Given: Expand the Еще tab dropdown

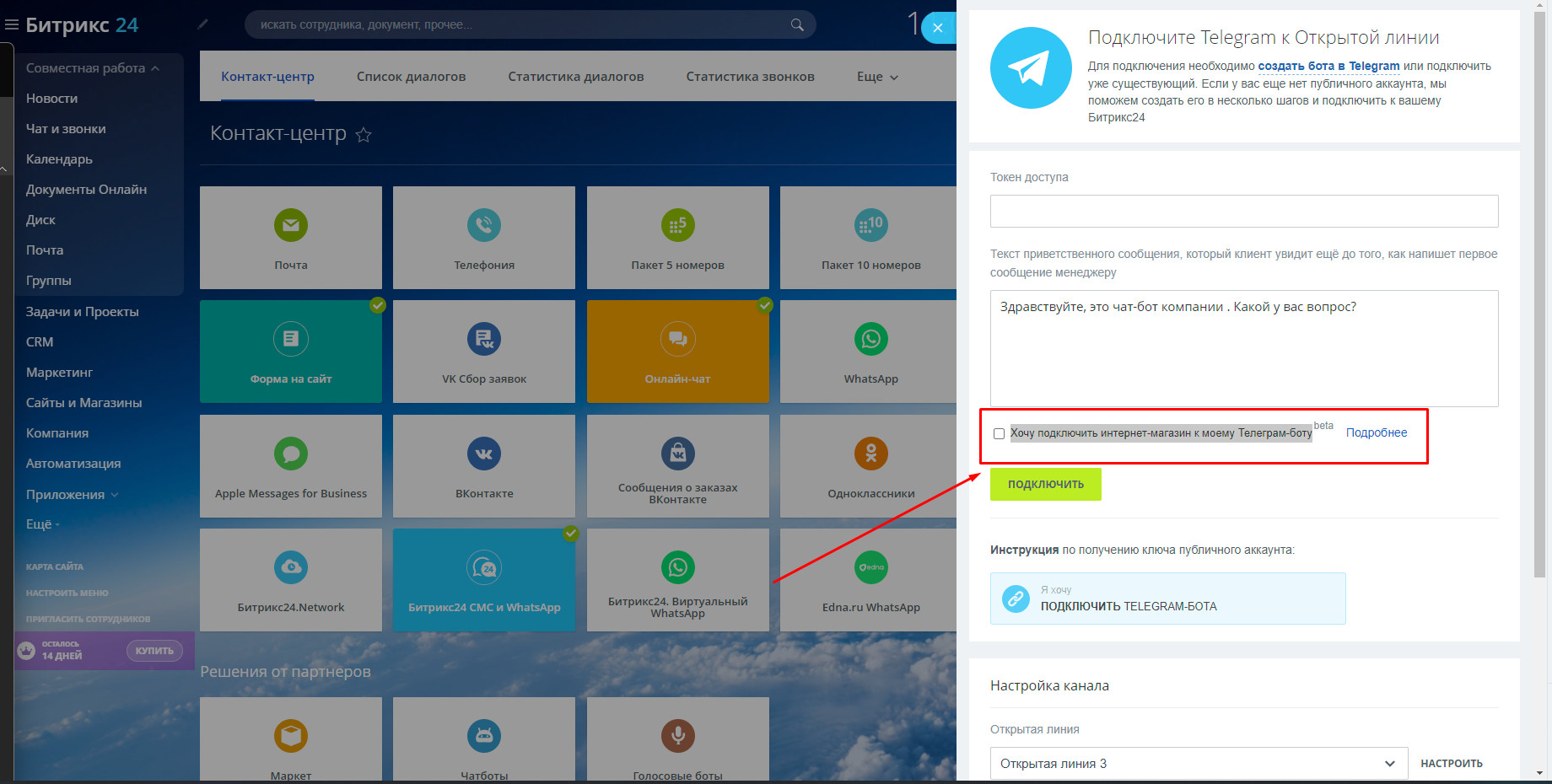Looking at the screenshot, I should coord(877,77).
